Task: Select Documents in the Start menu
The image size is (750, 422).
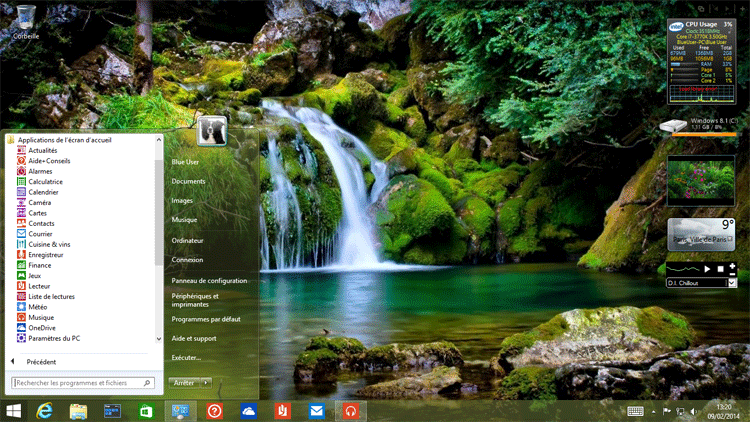Action: pyautogui.click(x=188, y=181)
